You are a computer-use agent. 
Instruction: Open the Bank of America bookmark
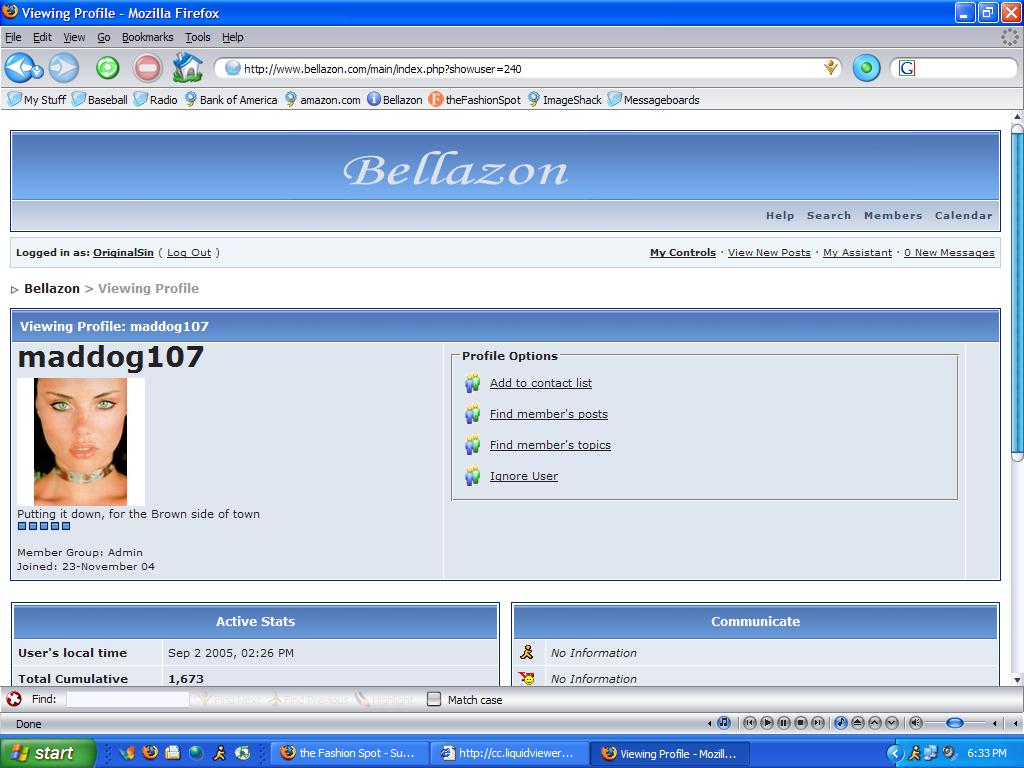238,100
